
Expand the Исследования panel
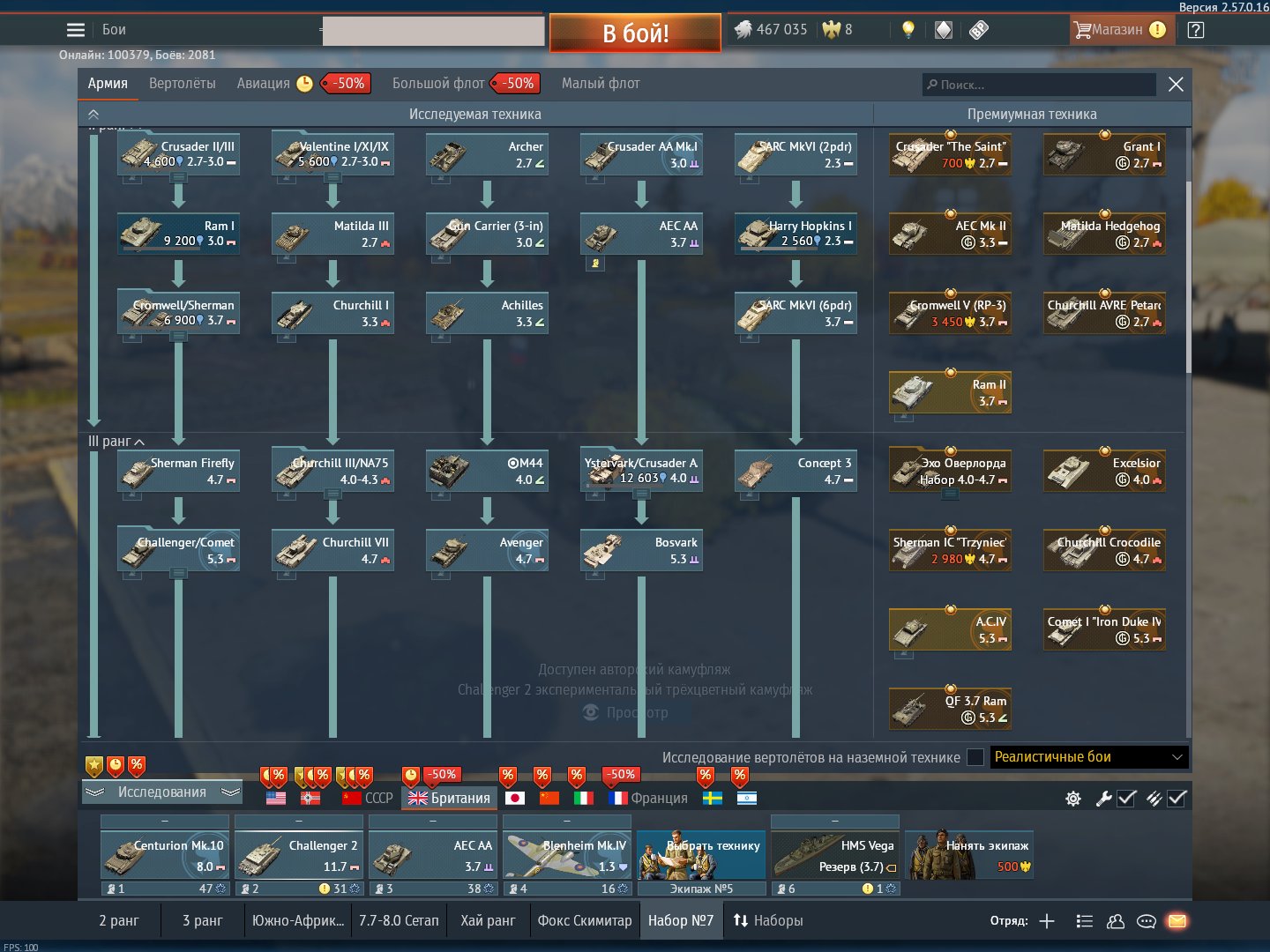(x=162, y=792)
